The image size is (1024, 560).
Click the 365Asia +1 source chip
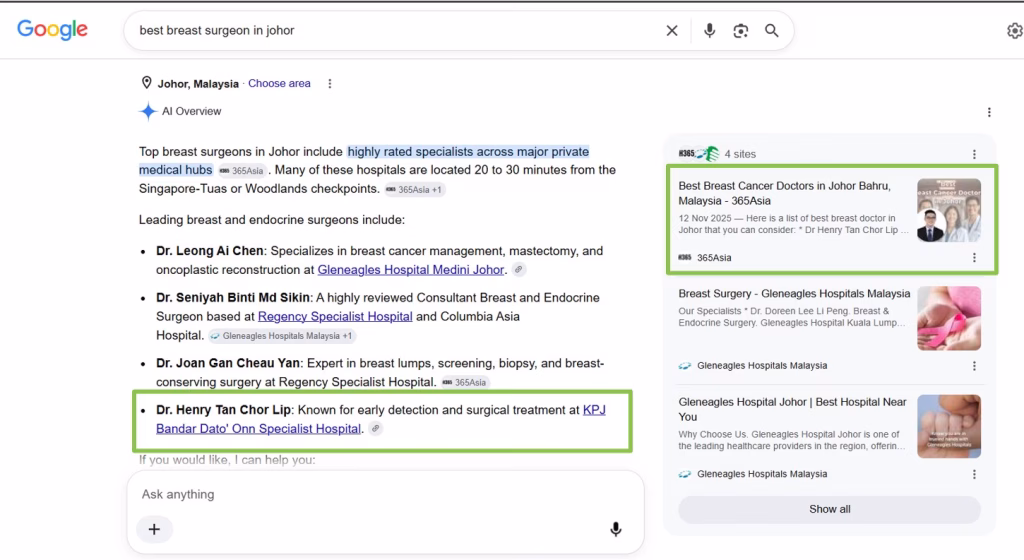pos(414,190)
